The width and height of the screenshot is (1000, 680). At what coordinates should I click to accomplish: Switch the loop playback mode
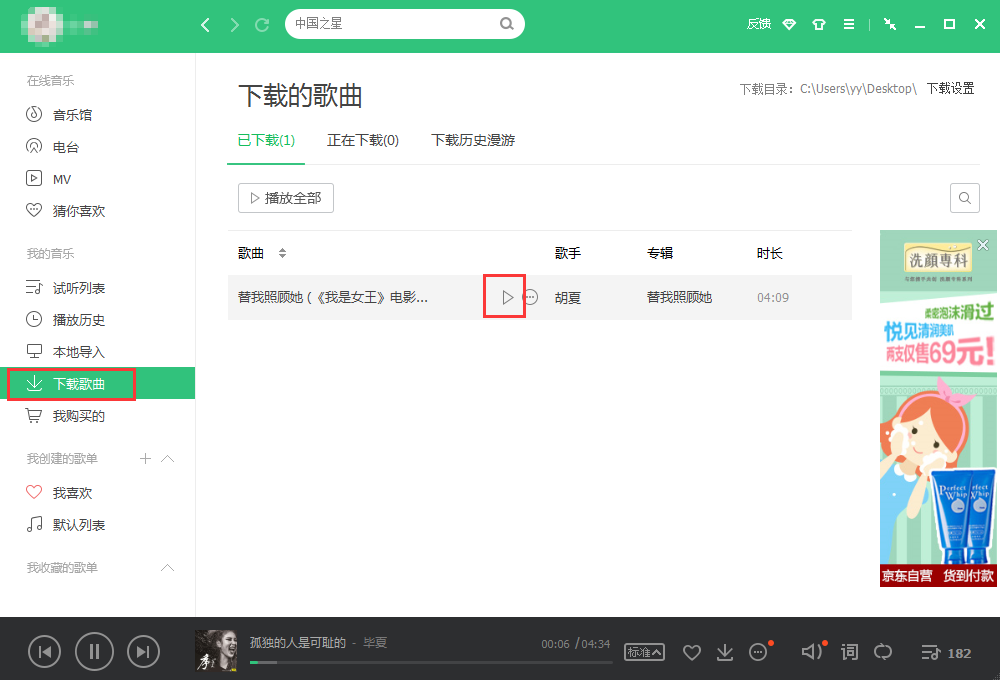883,652
